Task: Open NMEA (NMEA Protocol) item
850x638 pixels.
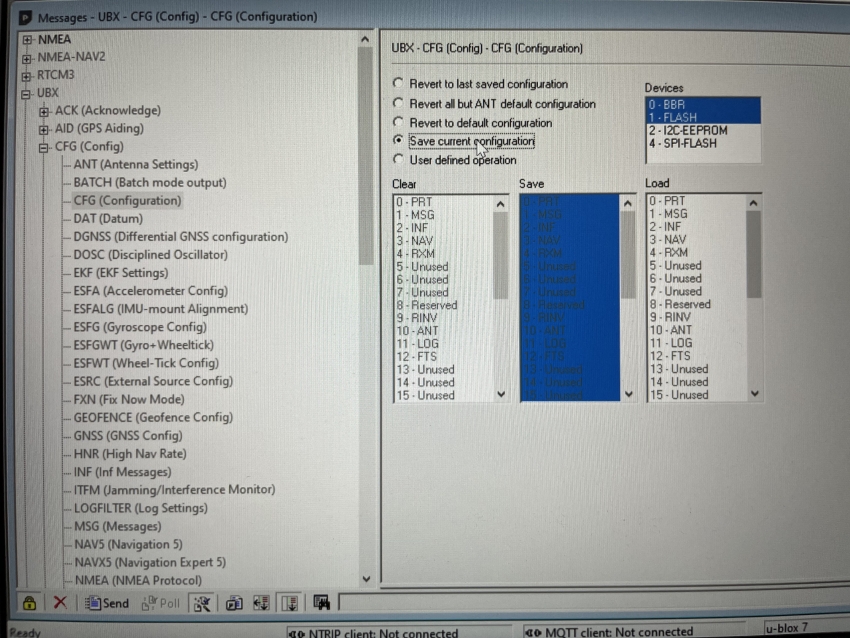Action: (138, 581)
